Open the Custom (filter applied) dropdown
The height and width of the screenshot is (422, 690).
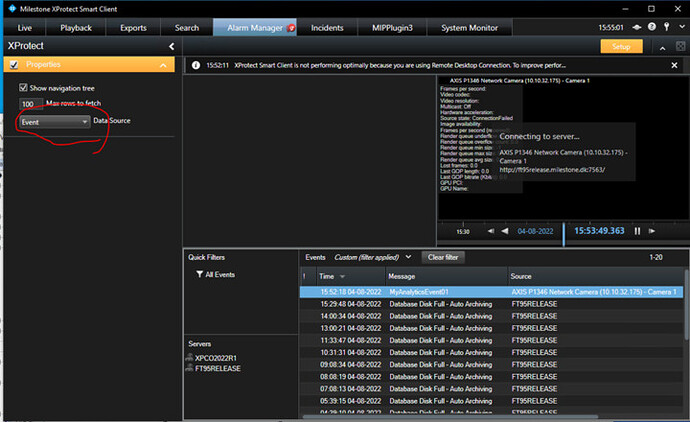[x=373, y=257]
